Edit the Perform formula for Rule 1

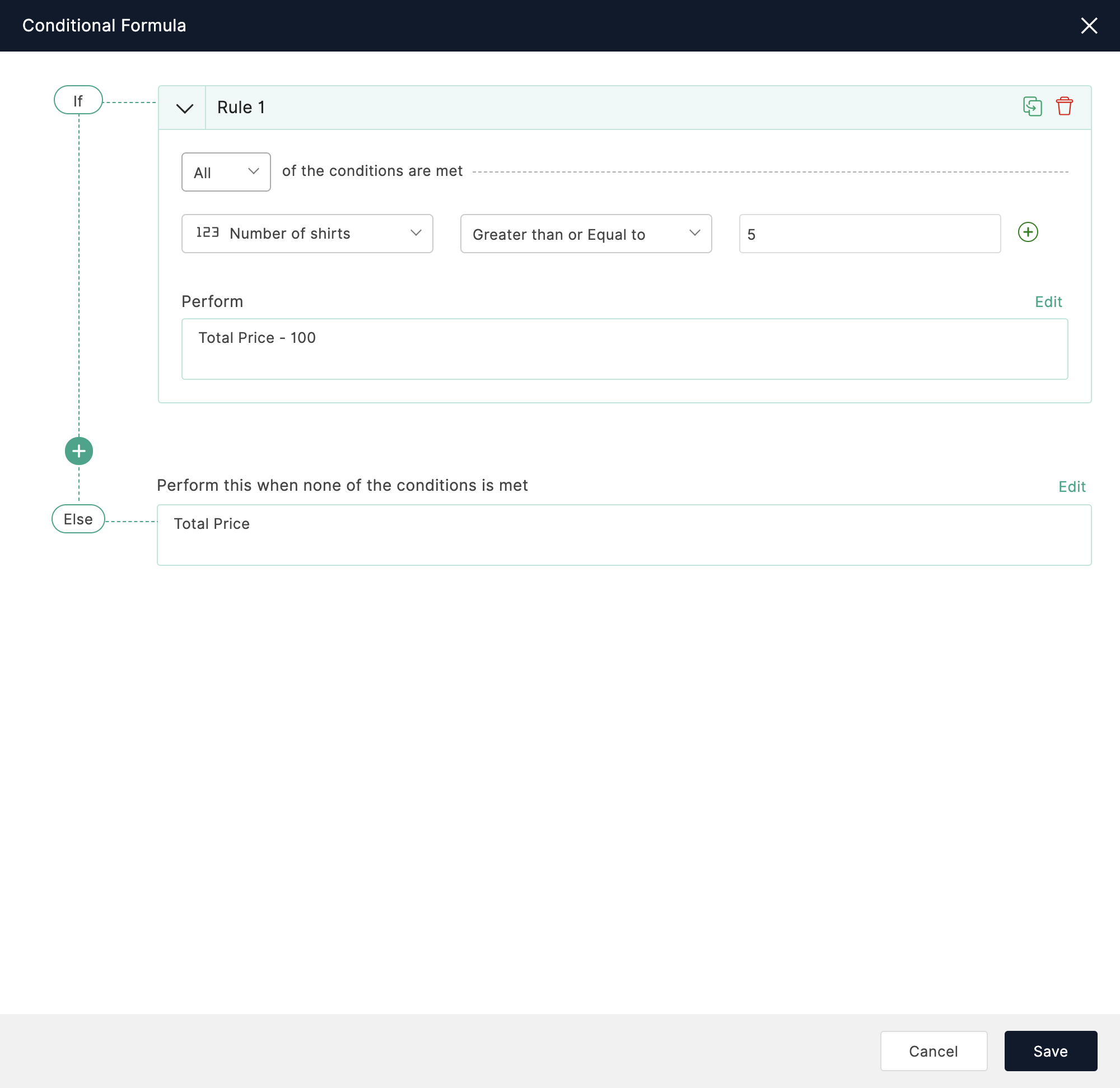1049,301
